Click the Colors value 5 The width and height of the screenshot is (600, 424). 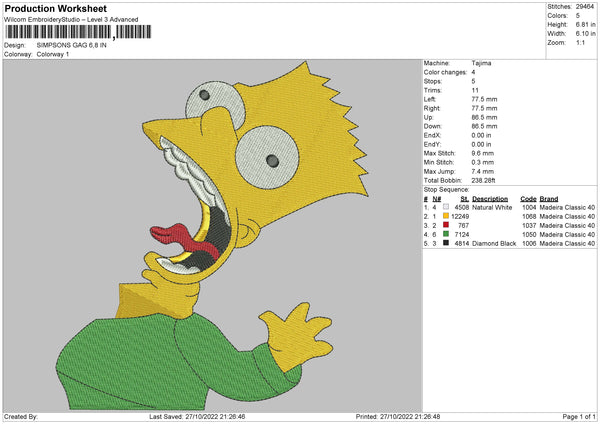click(578, 16)
